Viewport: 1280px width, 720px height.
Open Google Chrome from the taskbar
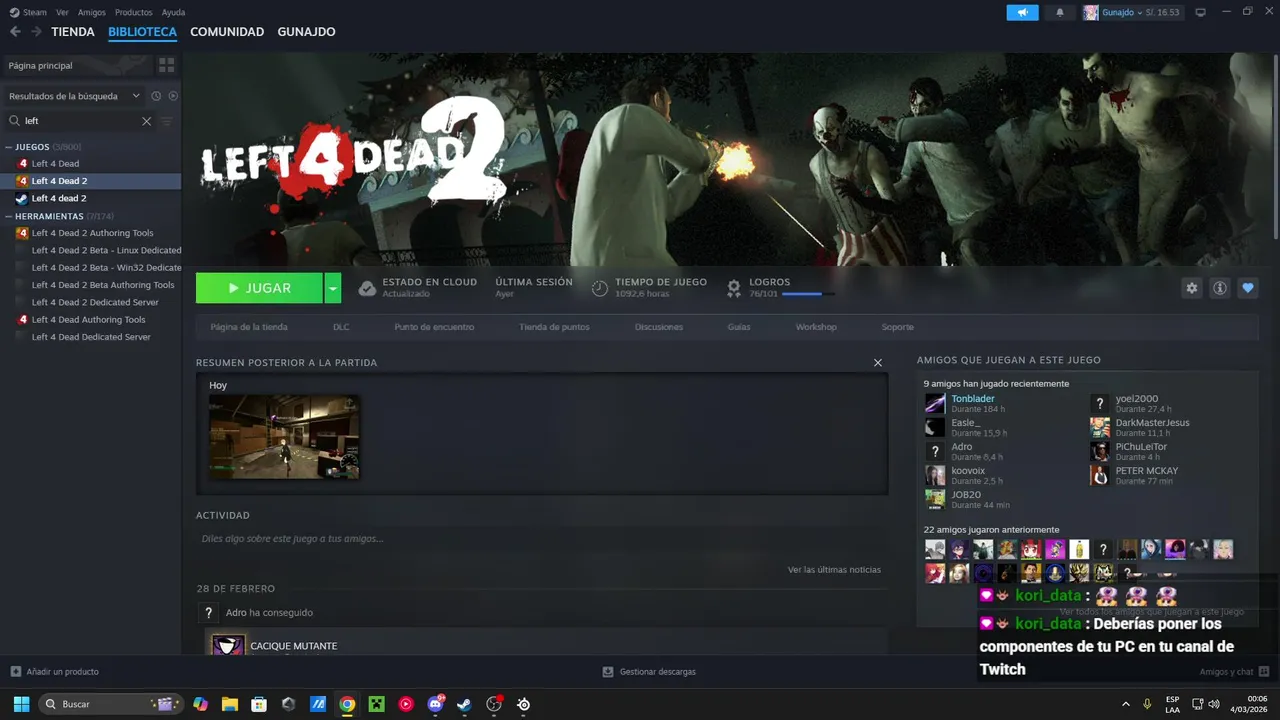(x=346, y=704)
